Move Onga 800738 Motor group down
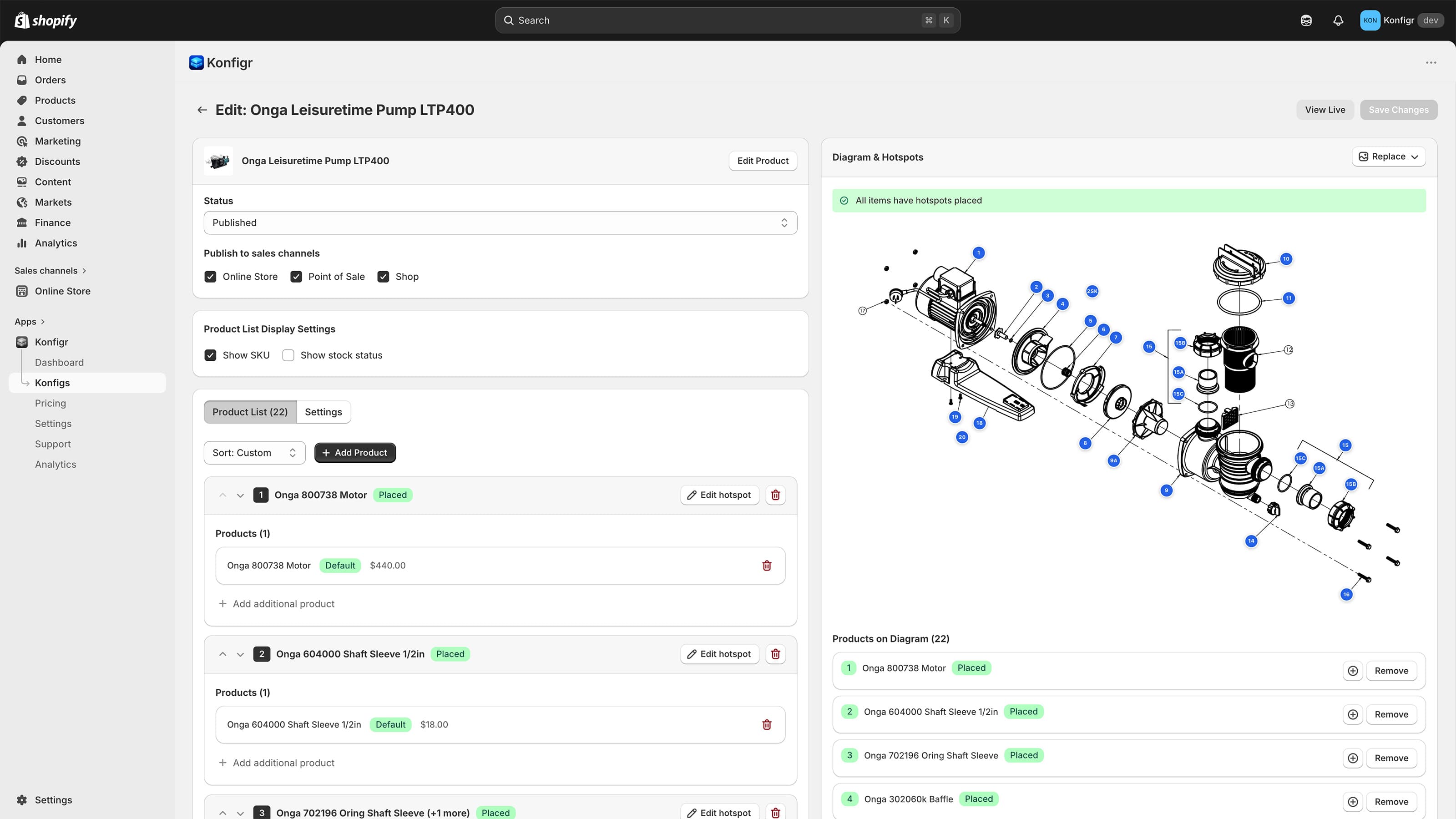Viewport: 1456px width, 819px height. pos(240,495)
